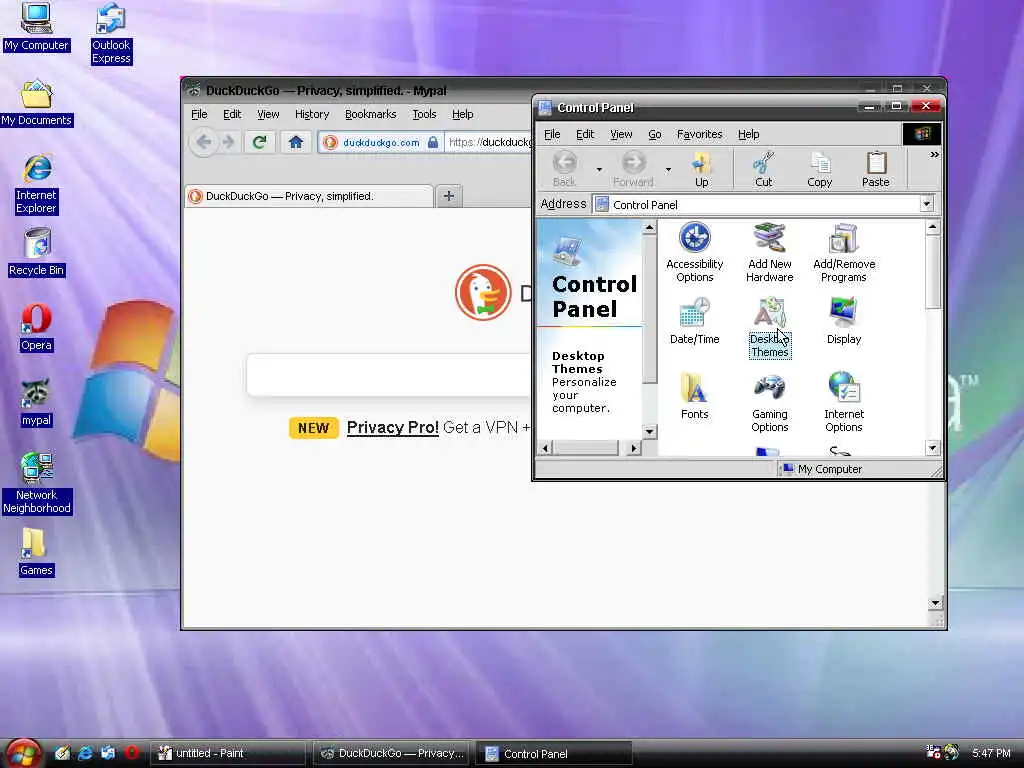The width and height of the screenshot is (1024, 768).
Task: Click the Up toolbar button
Action: 701,169
